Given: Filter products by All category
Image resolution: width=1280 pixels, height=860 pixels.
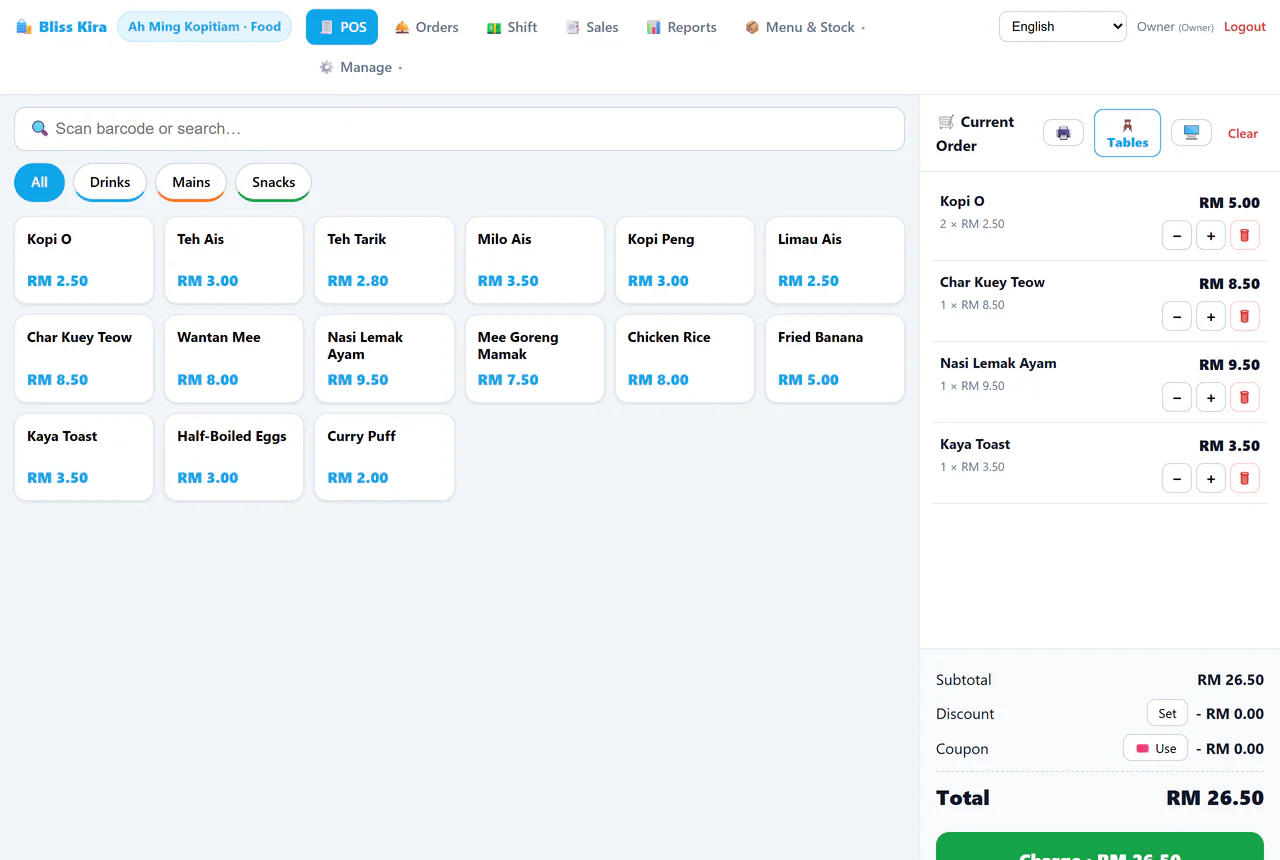Looking at the screenshot, I should [39, 182].
